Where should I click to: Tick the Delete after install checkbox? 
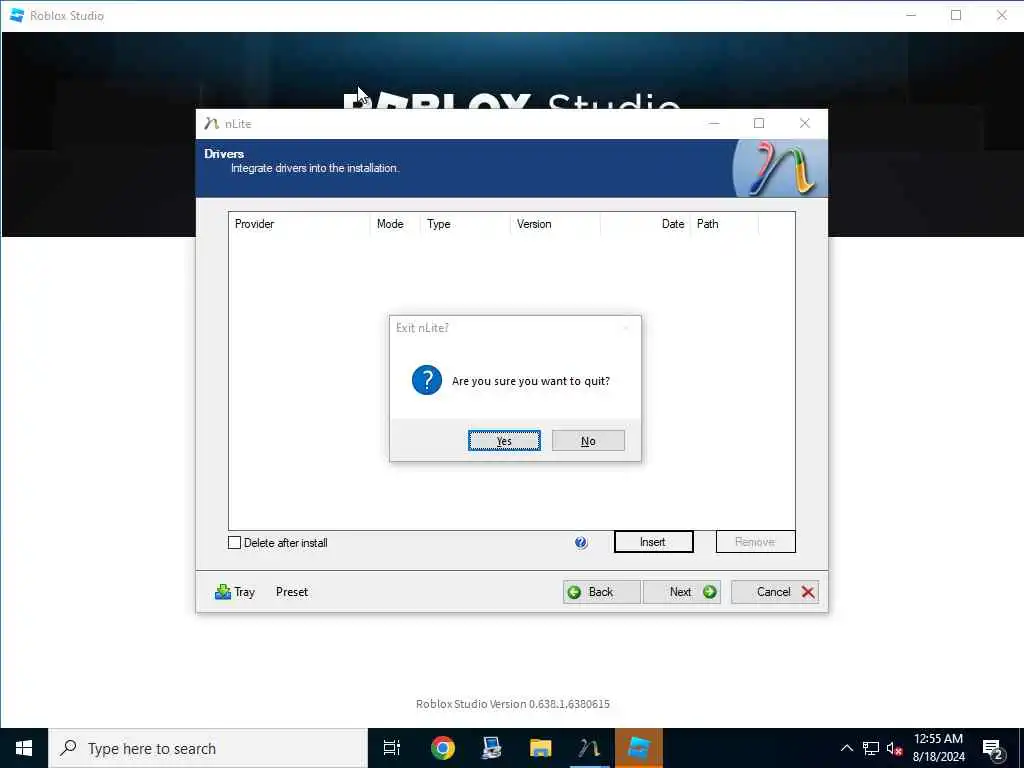[234, 543]
